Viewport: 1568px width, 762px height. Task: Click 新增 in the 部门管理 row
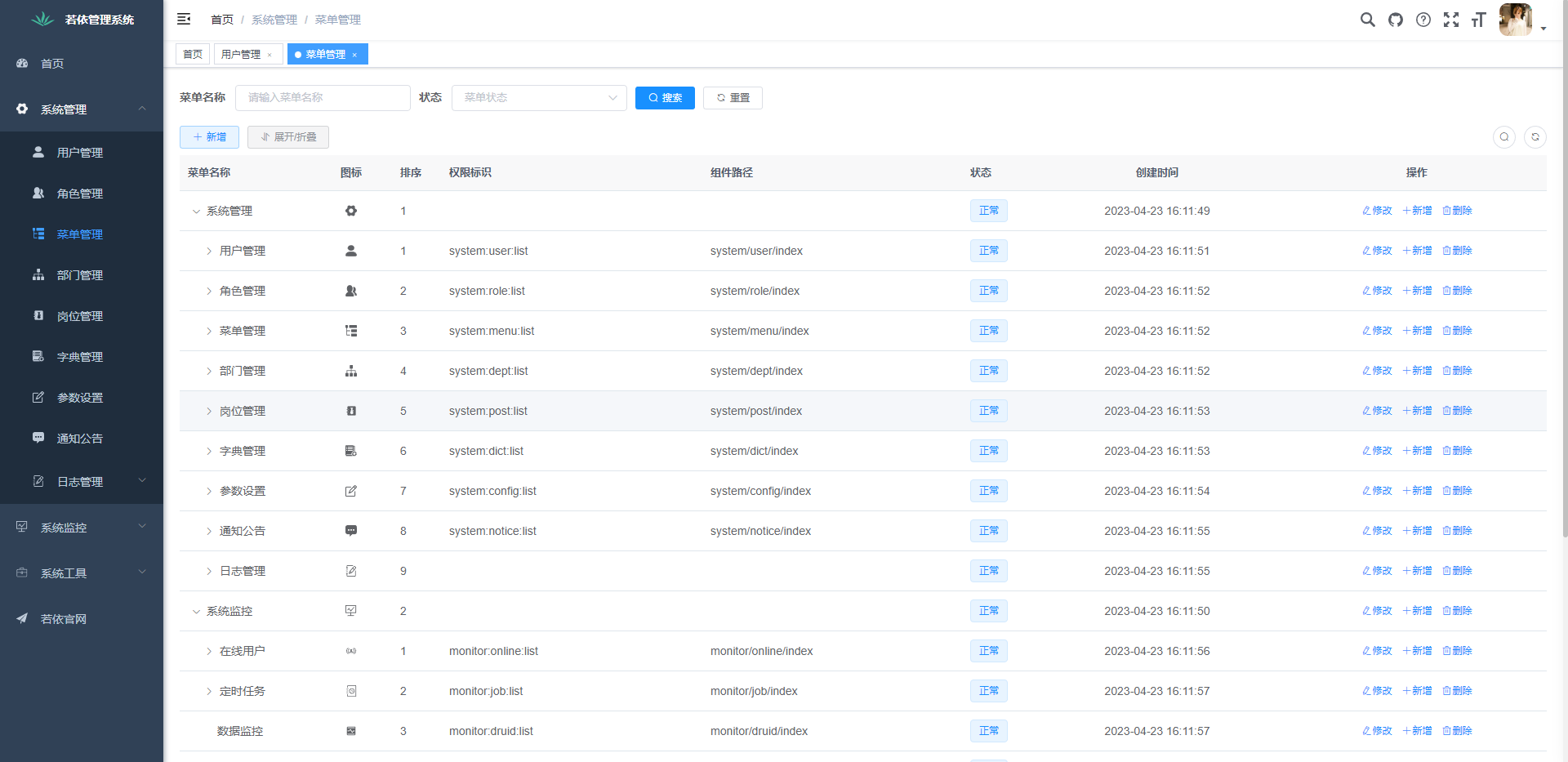(1417, 371)
